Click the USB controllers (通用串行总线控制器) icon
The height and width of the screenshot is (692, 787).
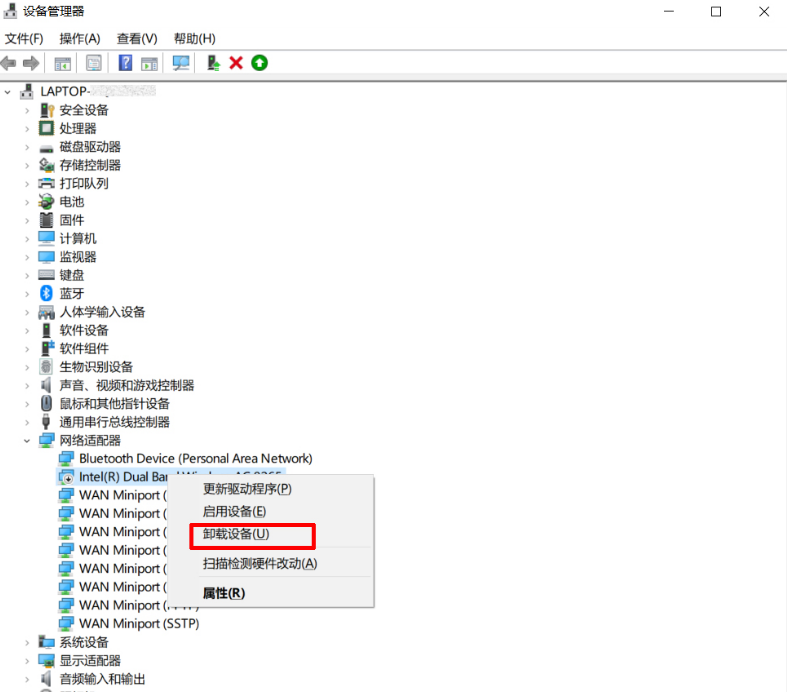click(x=46, y=422)
